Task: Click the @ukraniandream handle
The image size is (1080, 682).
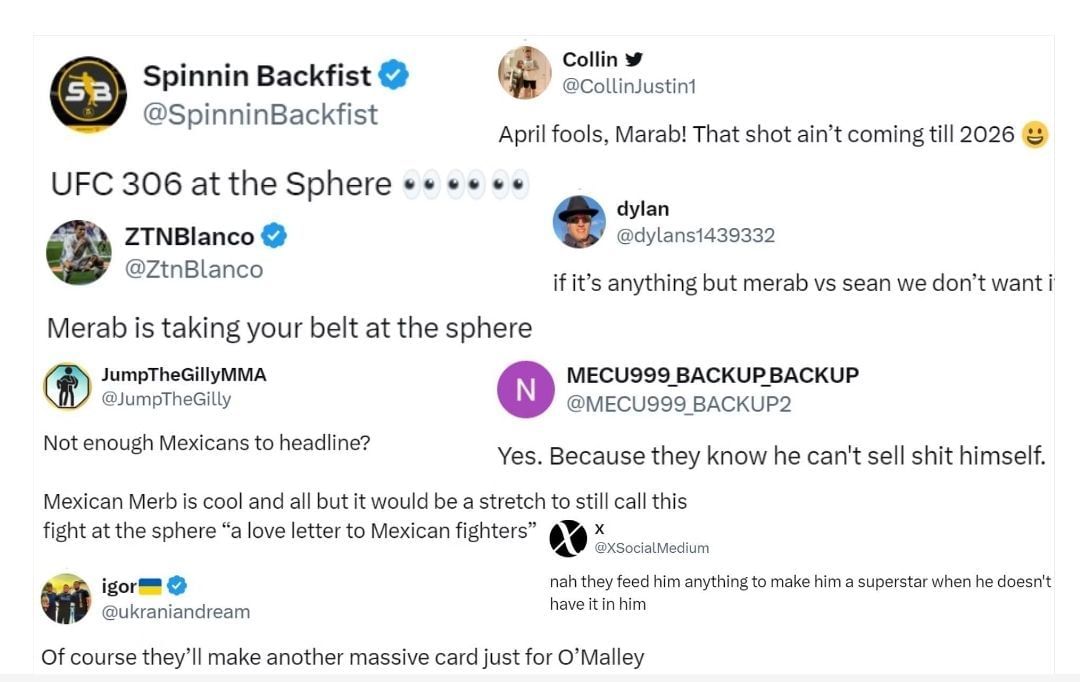Action: tap(176, 611)
